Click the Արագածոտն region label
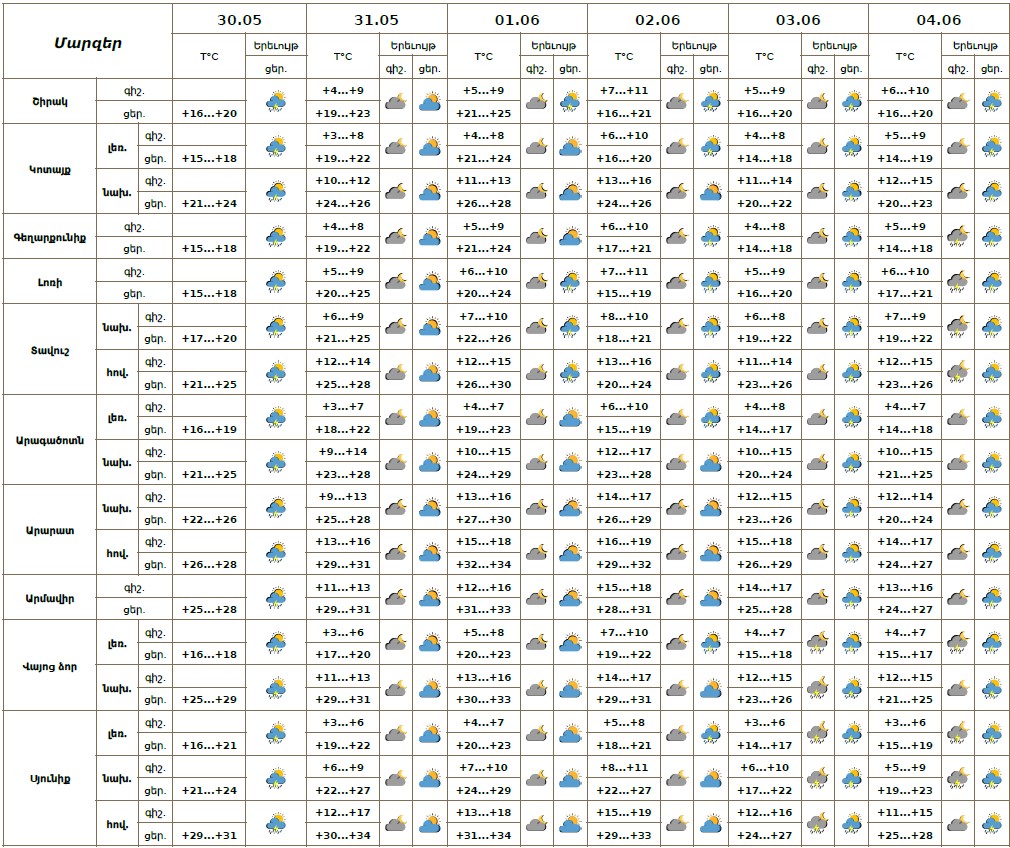Viewport: 1010px width, 848px height. 50,440
